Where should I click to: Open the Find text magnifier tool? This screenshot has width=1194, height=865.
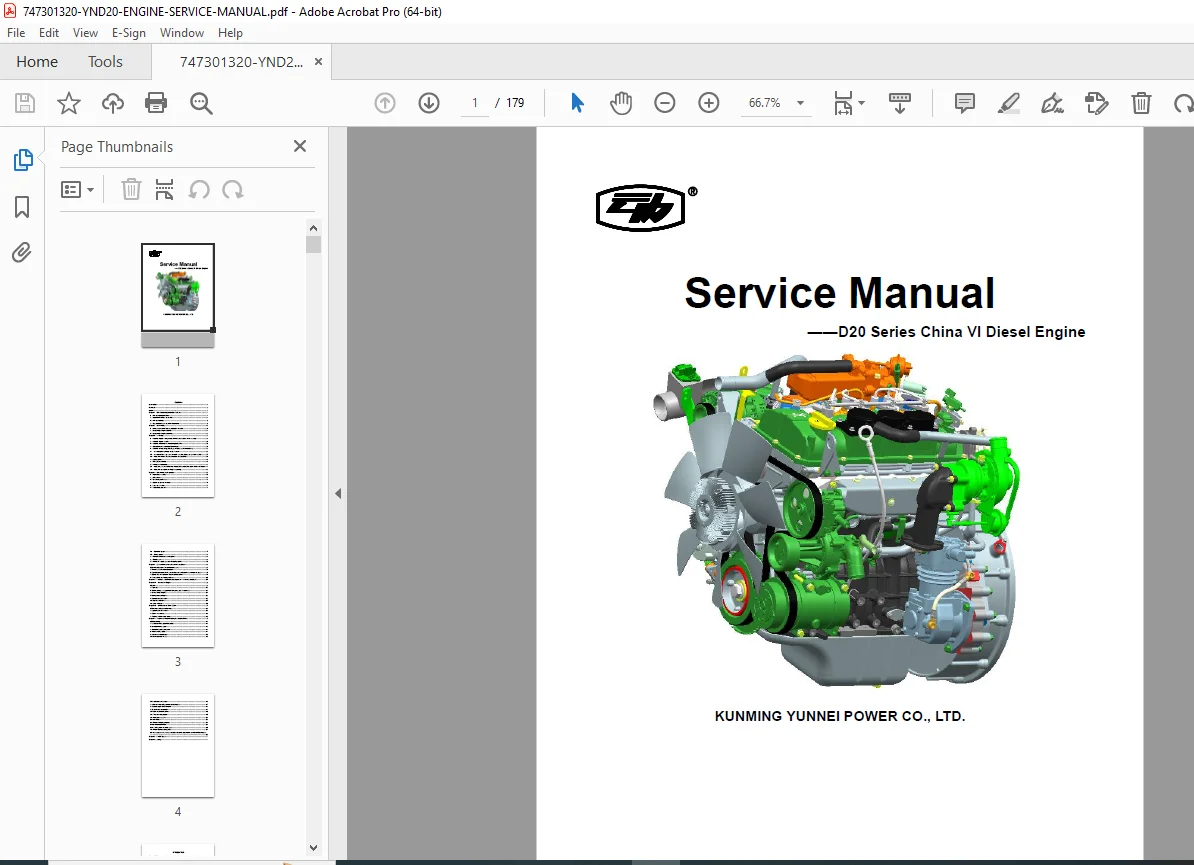pyautogui.click(x=201, y=103)
